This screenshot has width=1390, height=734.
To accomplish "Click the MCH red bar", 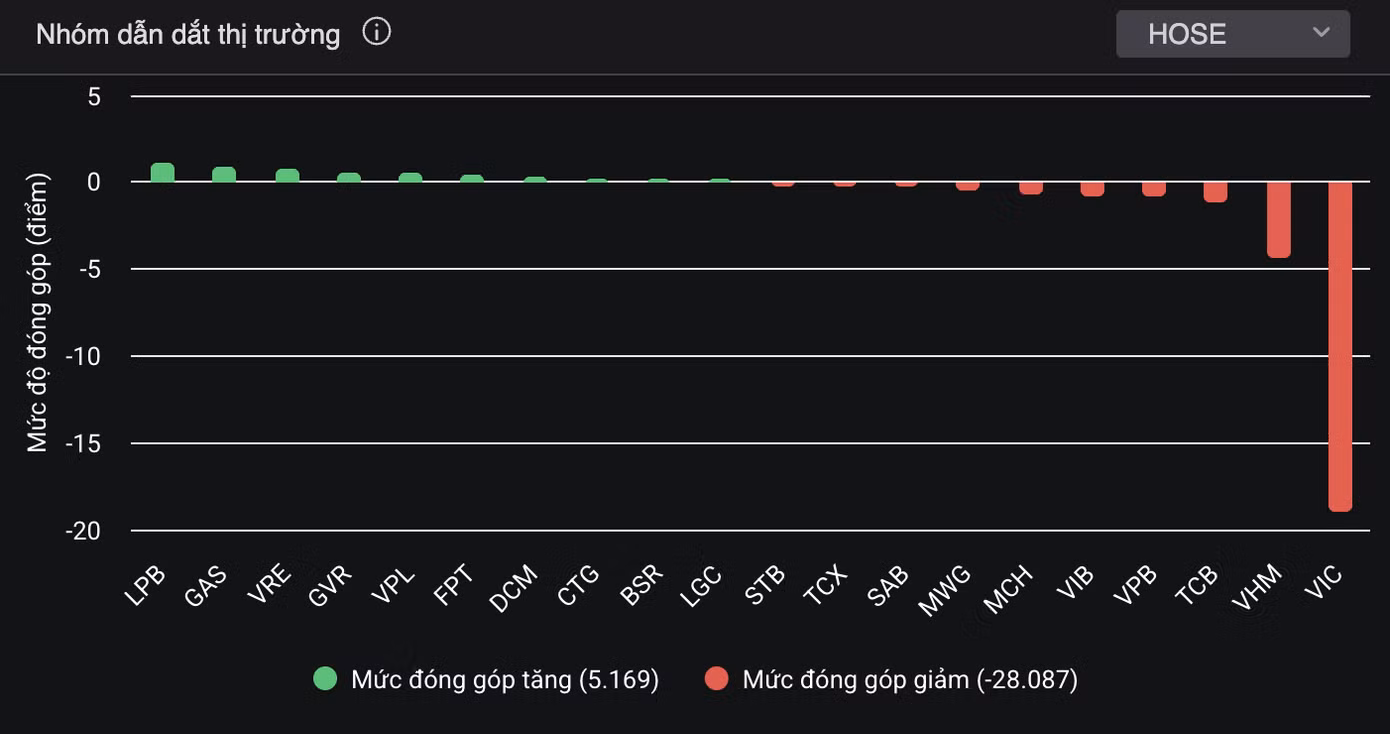I will tap(1030, 187).
